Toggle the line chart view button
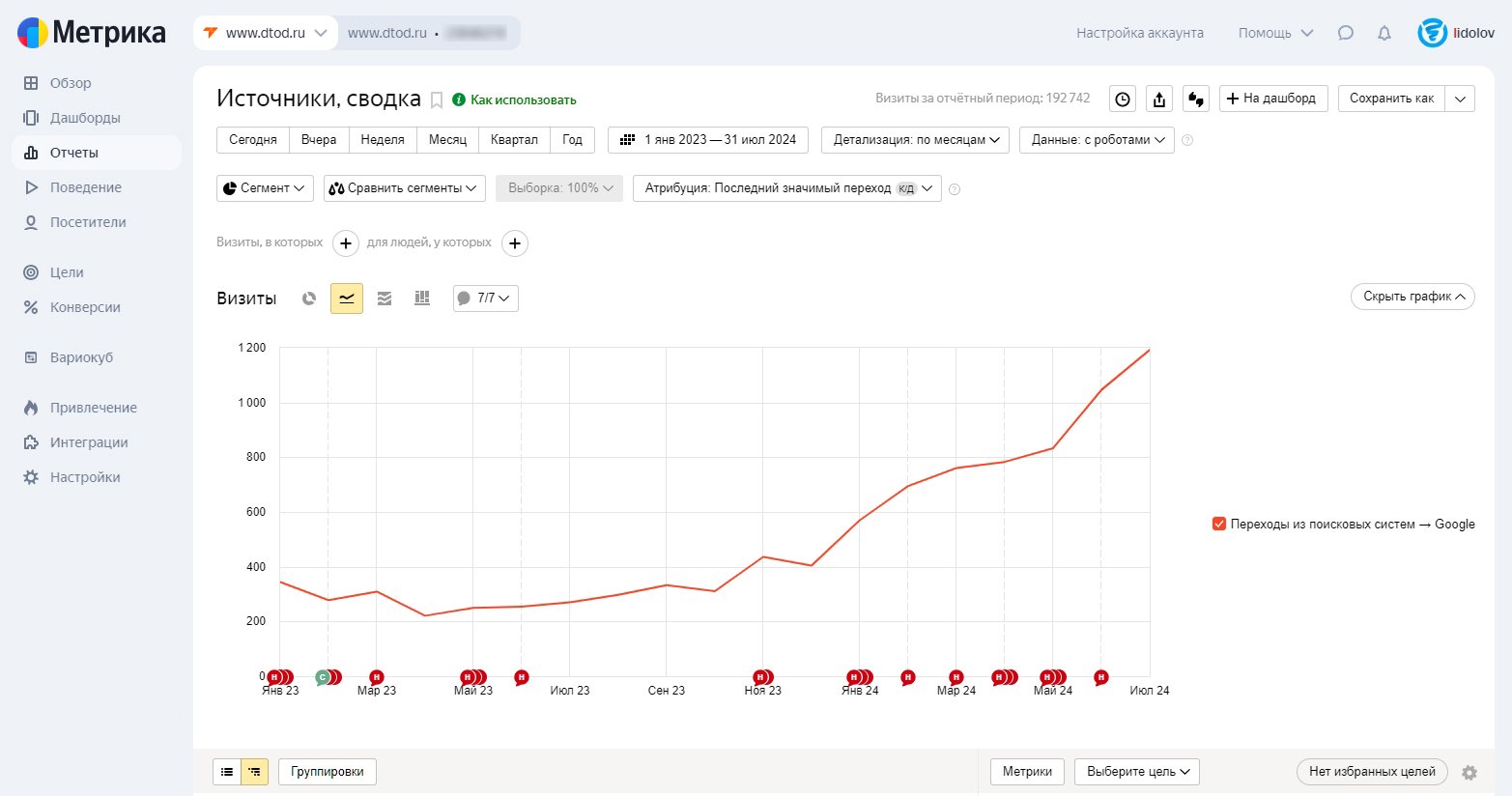1512x796 pixels. click(347, 298)
